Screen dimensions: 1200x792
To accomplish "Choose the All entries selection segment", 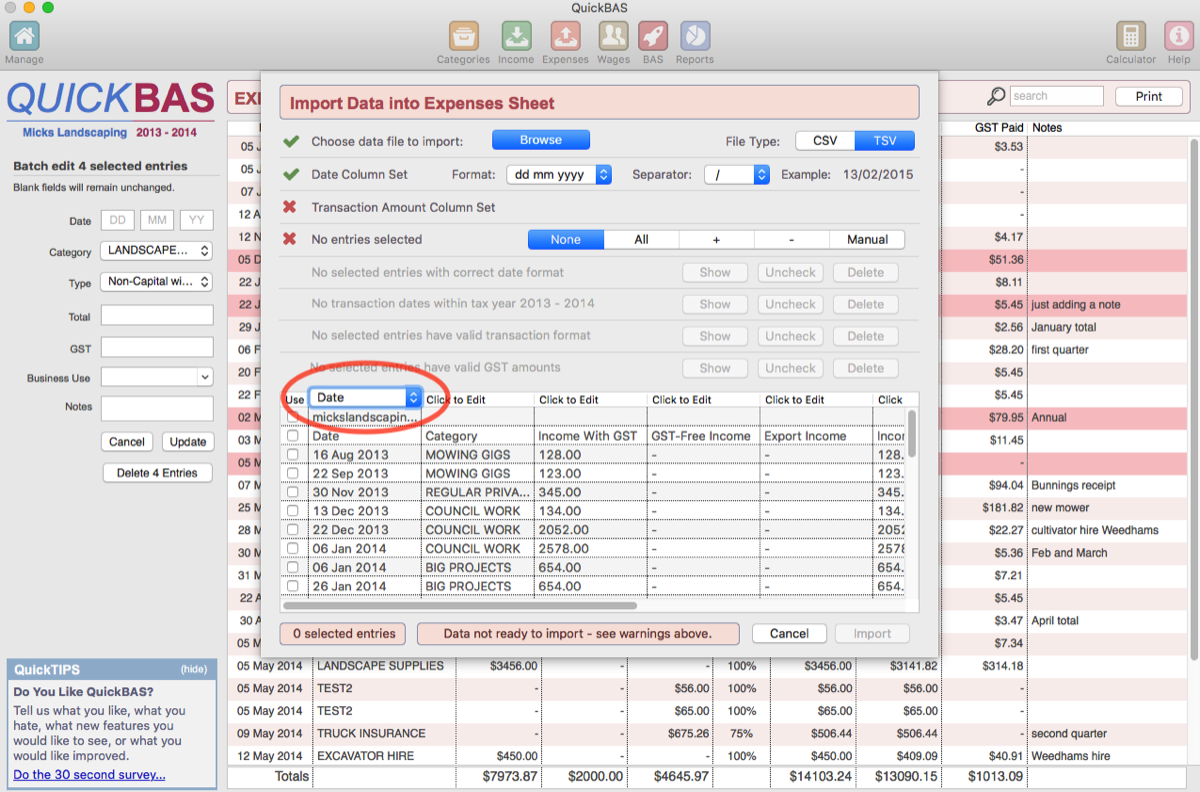I will tap(641, 239).
